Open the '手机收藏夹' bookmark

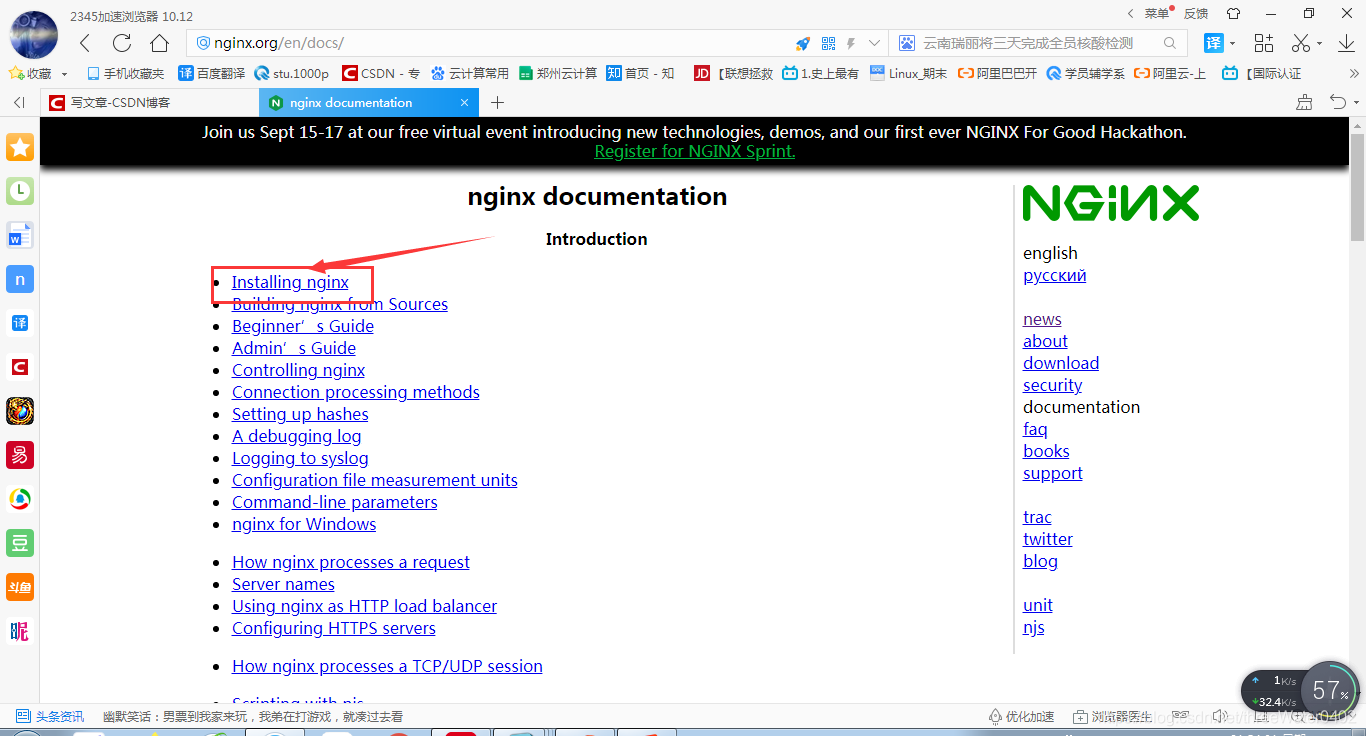(125, 73)
